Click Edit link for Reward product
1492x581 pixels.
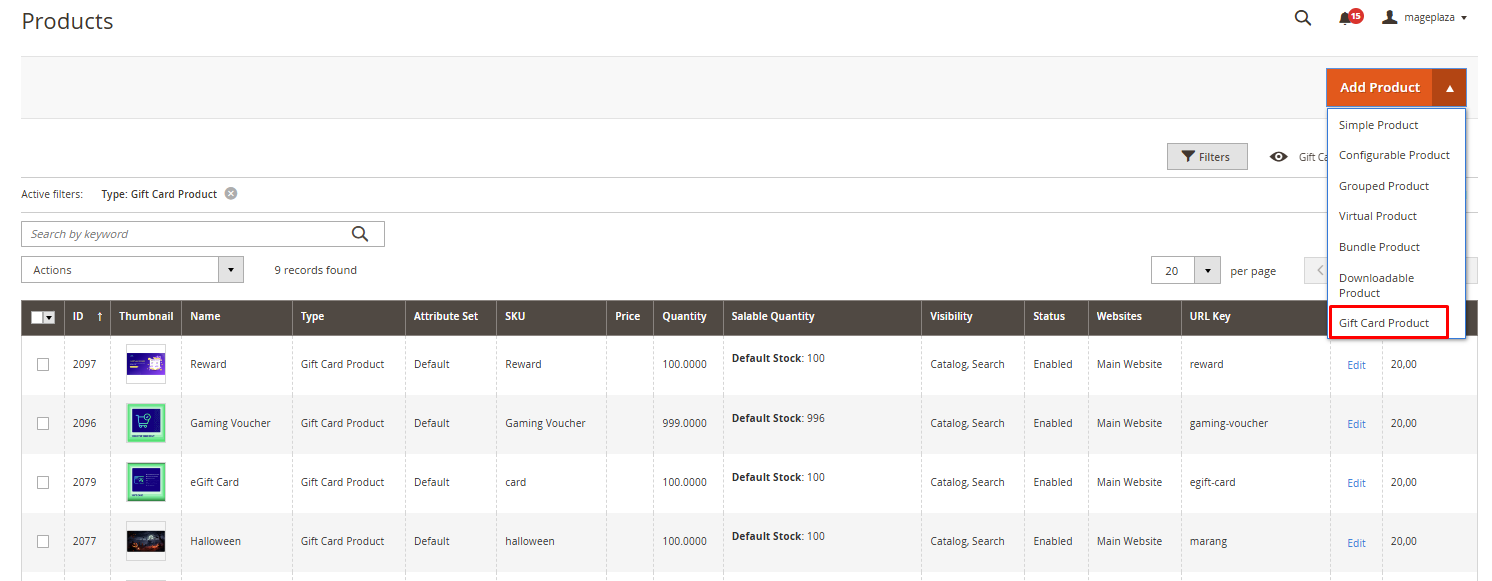(1356, 365)
